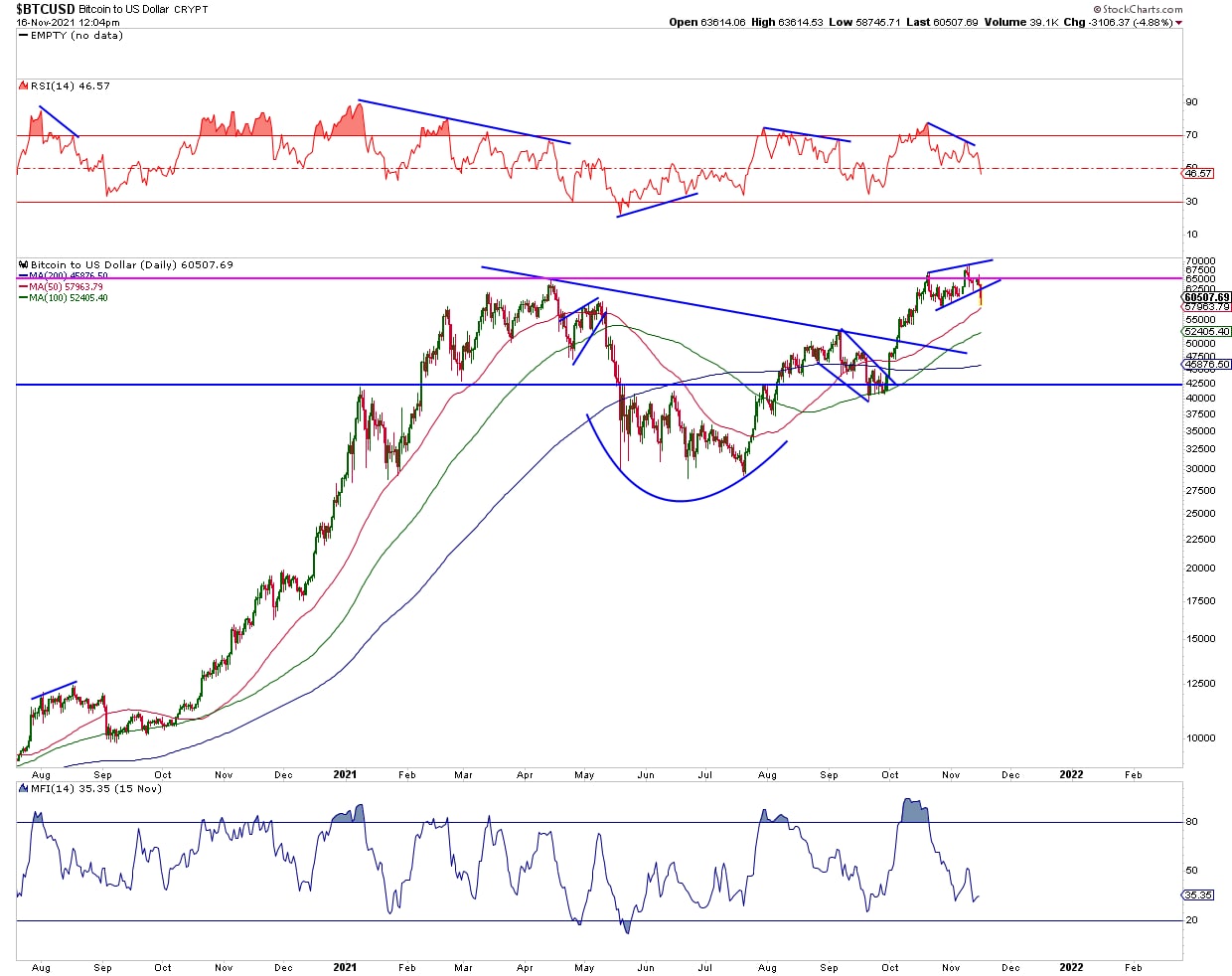Click the 2021 label on MFI panel axis
The height and width of the screenshot is (976, 1232).
(345, 967)
